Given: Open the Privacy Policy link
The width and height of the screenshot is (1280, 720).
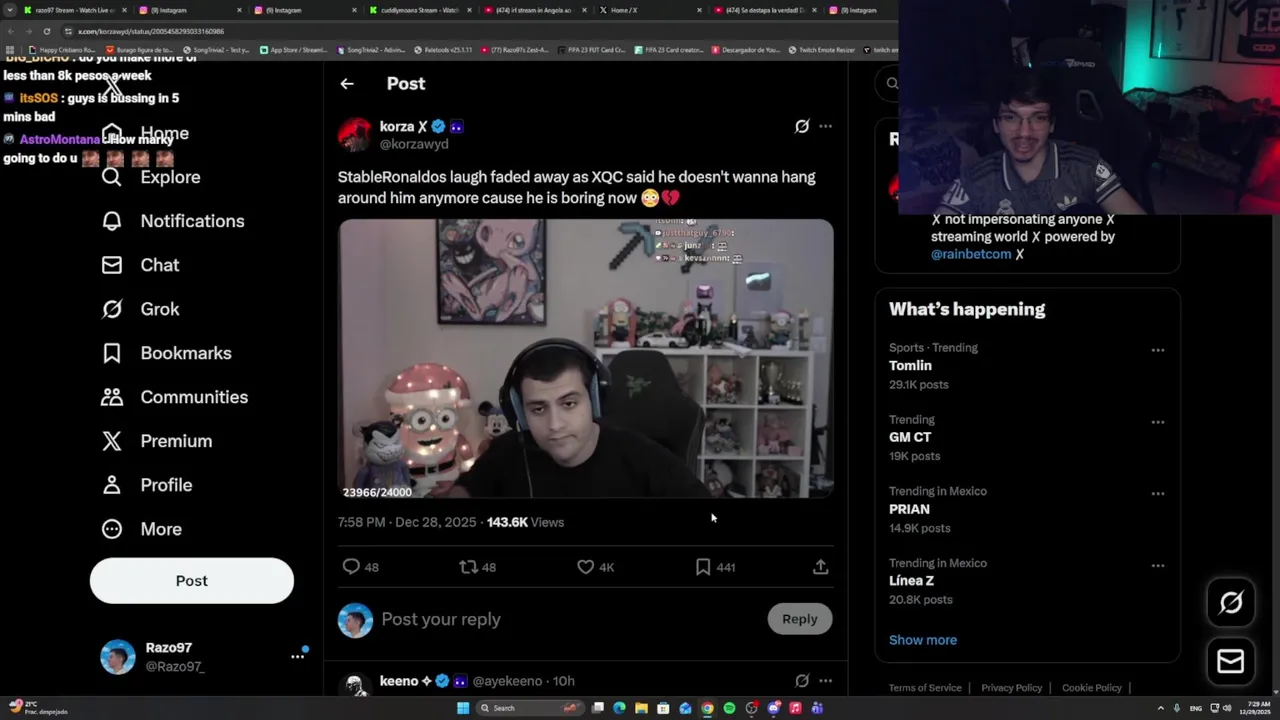Looking at the screenshot, I should point(1011,688).
